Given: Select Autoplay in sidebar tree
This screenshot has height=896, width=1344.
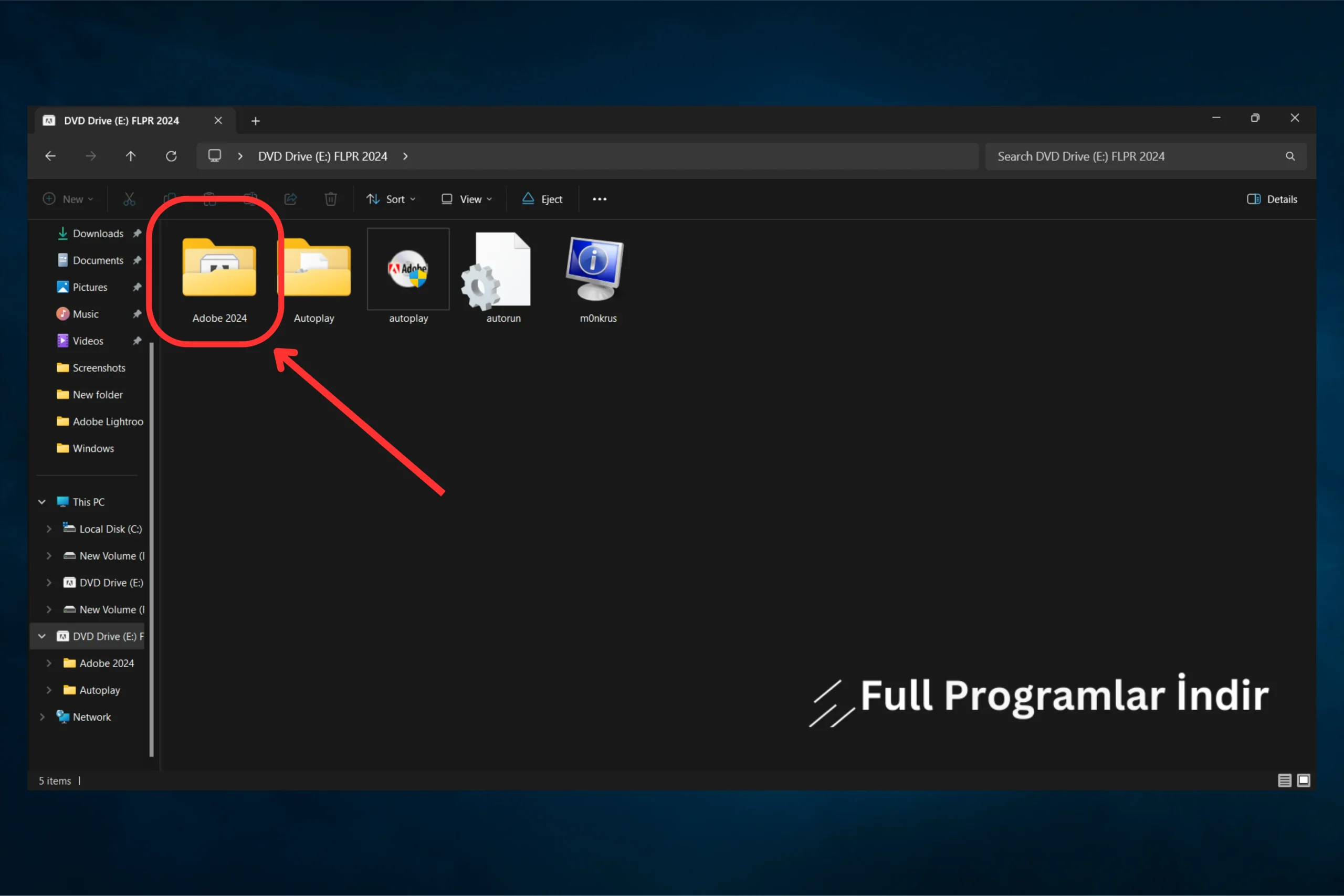Looking at the screenshot, I should [x=91, y=690].
